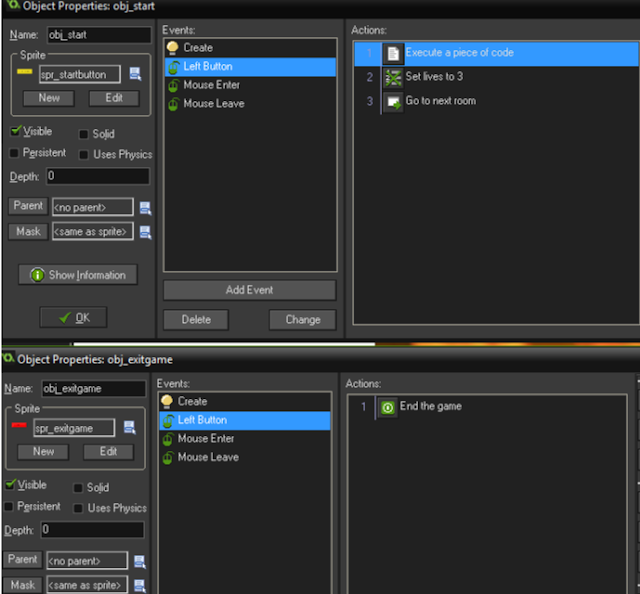Select the Go to next room action icon
This screenshot has width=640, height=594.
pyautogui.click(x=393, y=102)
